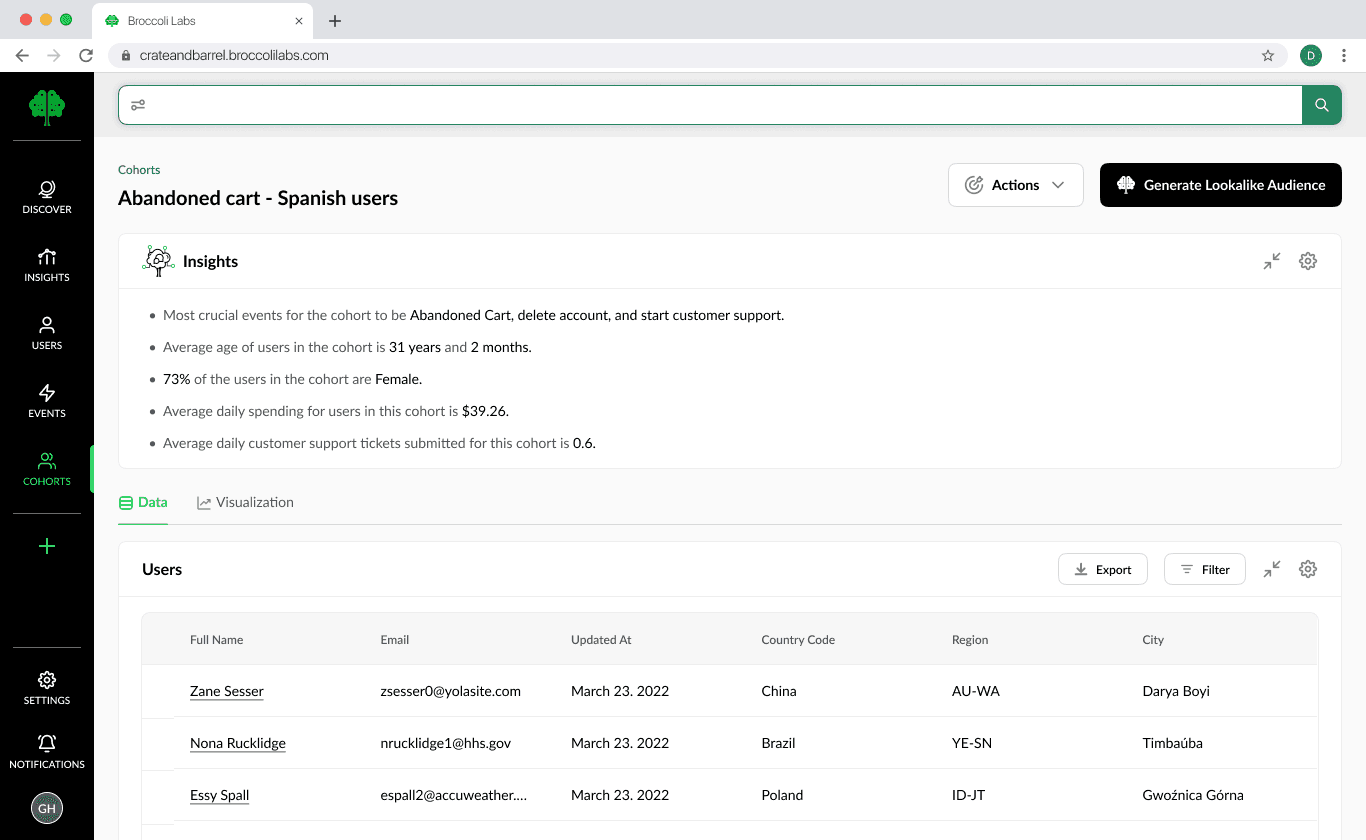
Task: Click the Timbaúba city cell
Action: (1172, 743)
